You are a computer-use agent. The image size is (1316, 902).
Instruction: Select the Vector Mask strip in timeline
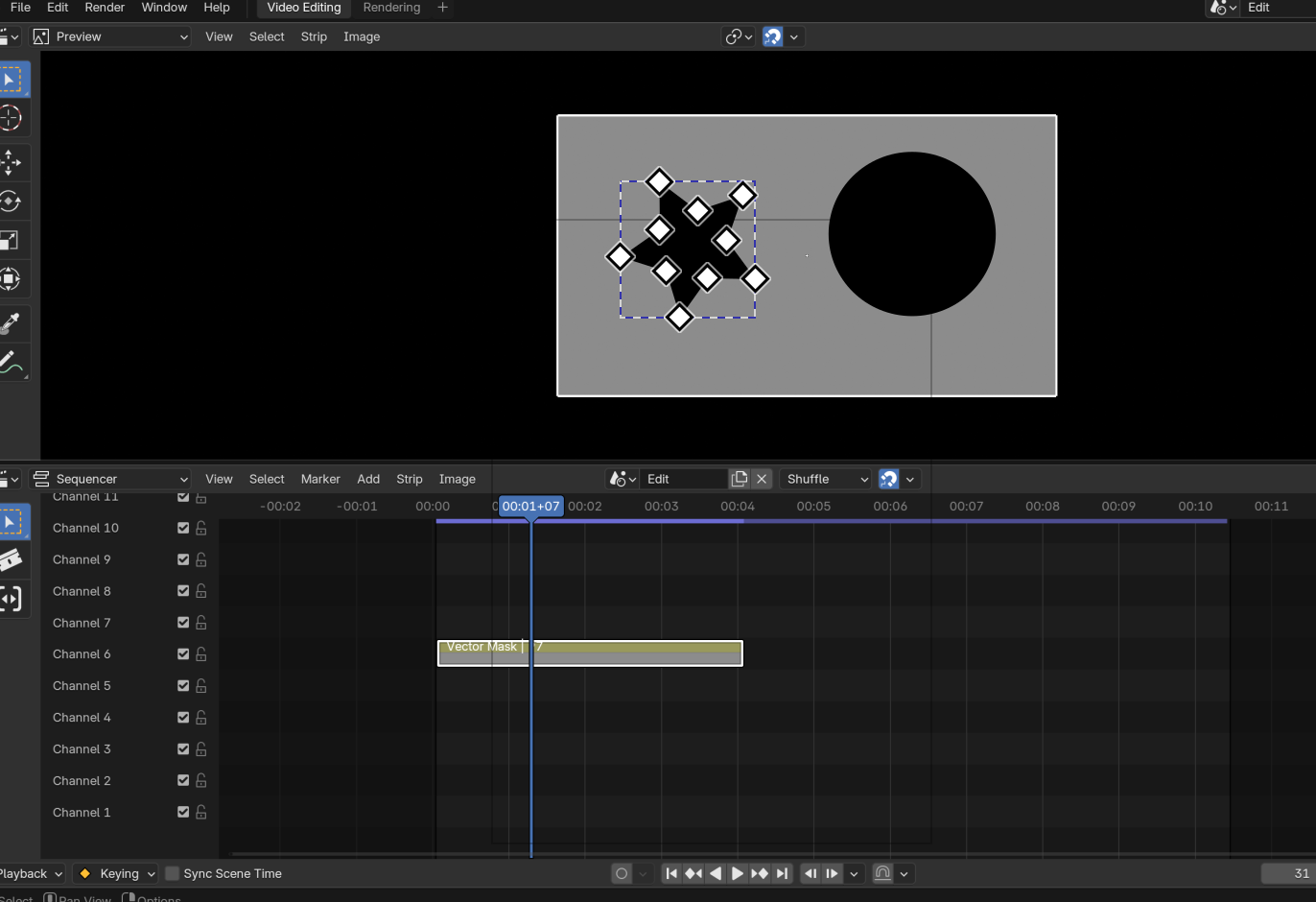(590, 653)
